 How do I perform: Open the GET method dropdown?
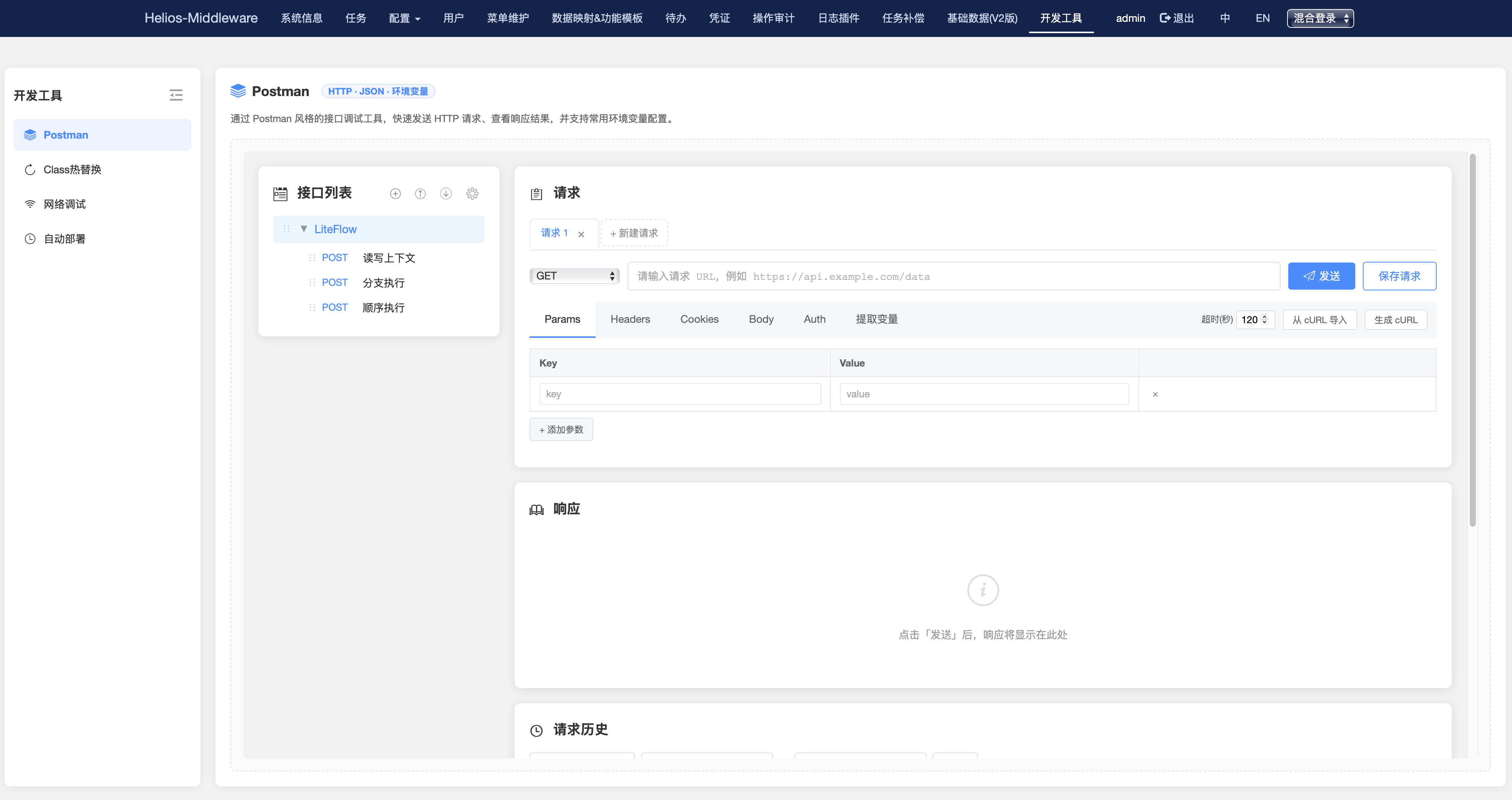(x=574, y=276)
